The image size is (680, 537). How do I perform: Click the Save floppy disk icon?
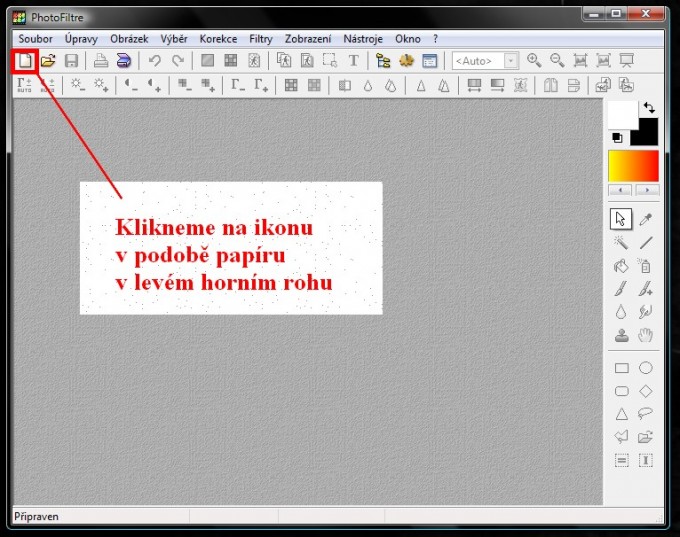pos(71,61)
